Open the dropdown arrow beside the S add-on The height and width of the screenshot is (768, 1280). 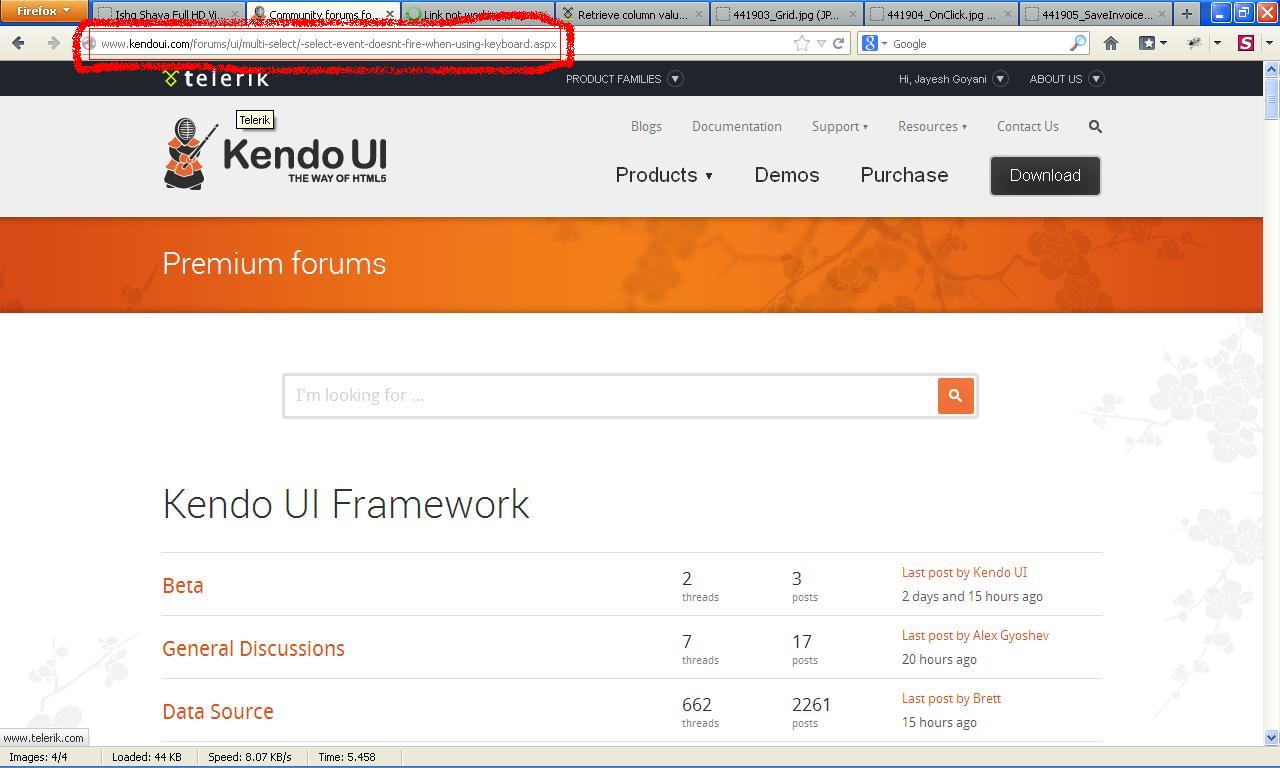pos(1269,43)
